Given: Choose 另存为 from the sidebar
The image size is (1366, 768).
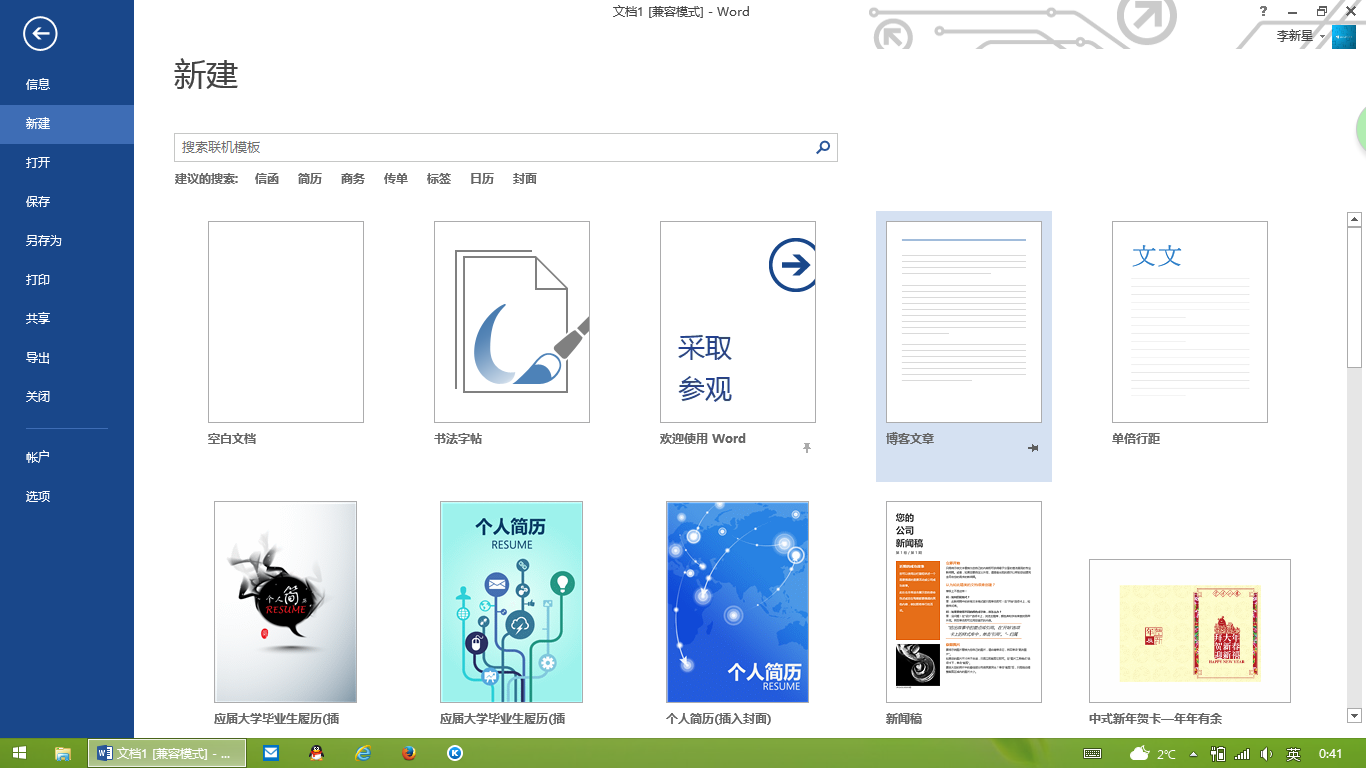Looking at the screenshot, I should click(67, 241).
